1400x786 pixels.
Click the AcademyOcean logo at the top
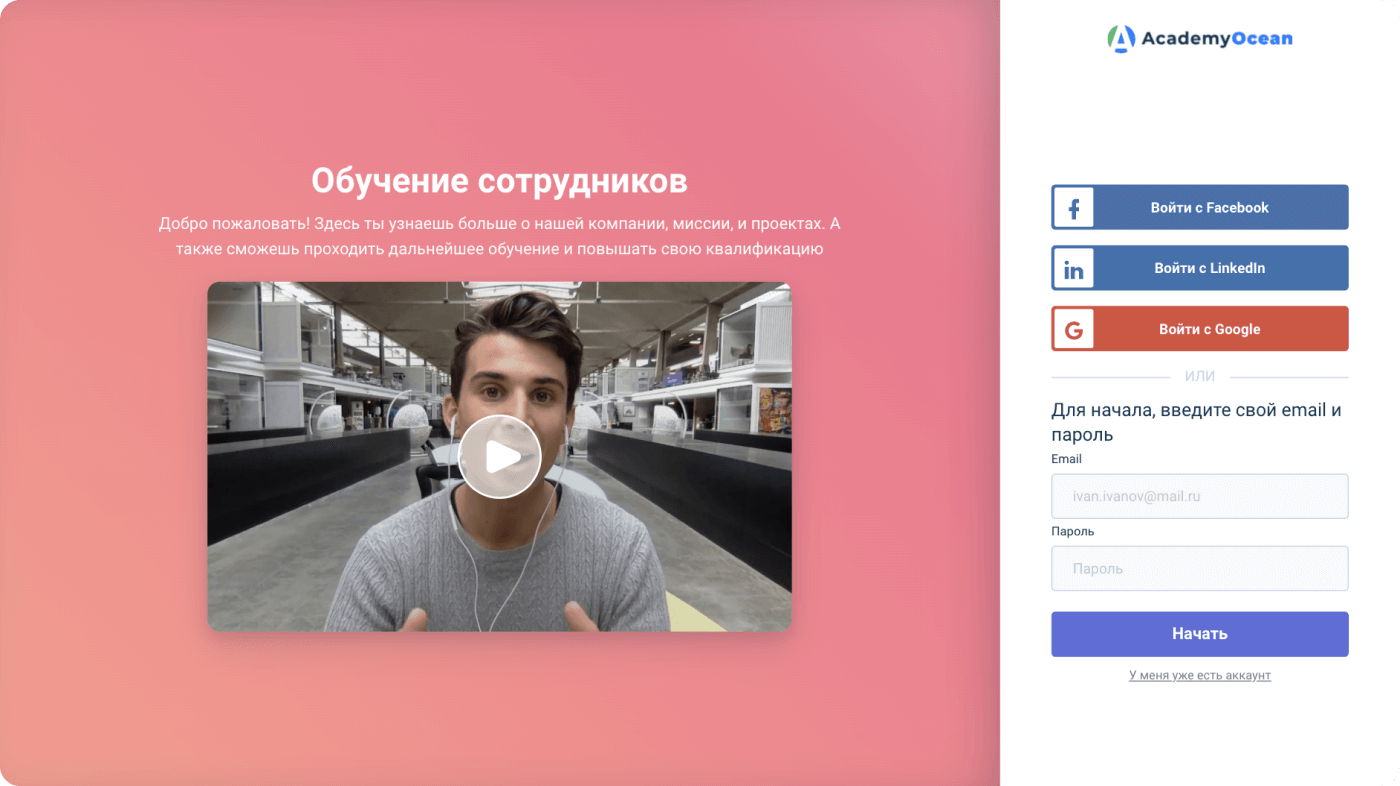click(x=1200, y=37)
